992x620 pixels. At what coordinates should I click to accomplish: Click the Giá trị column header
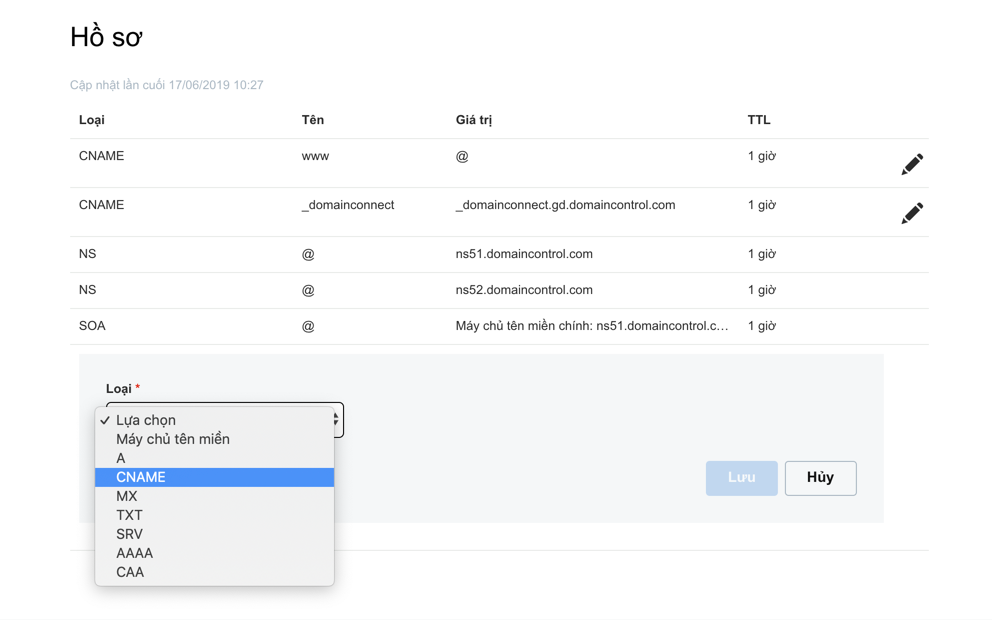(x=474, y=120)
